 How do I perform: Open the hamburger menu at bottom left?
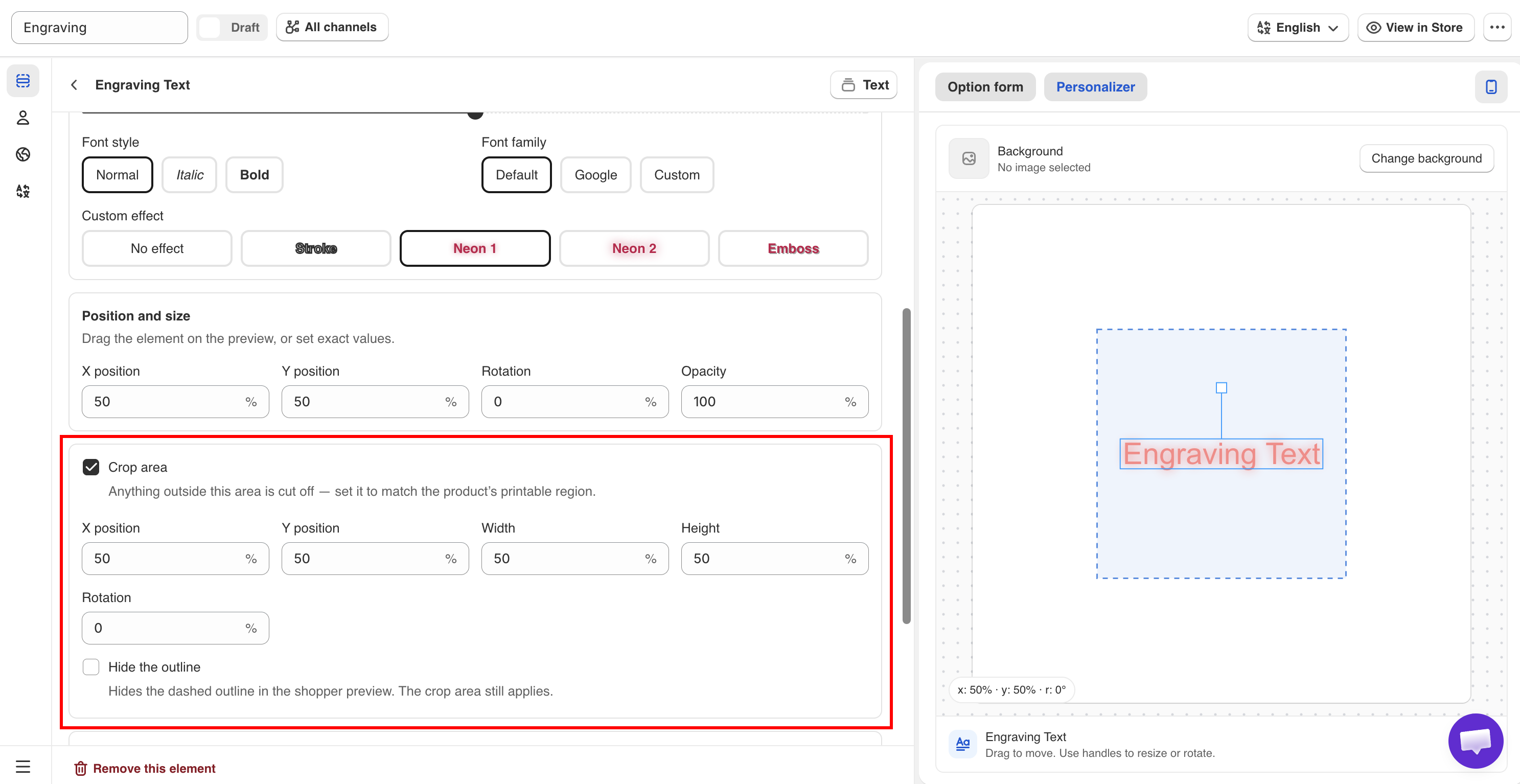click(23, 766)
